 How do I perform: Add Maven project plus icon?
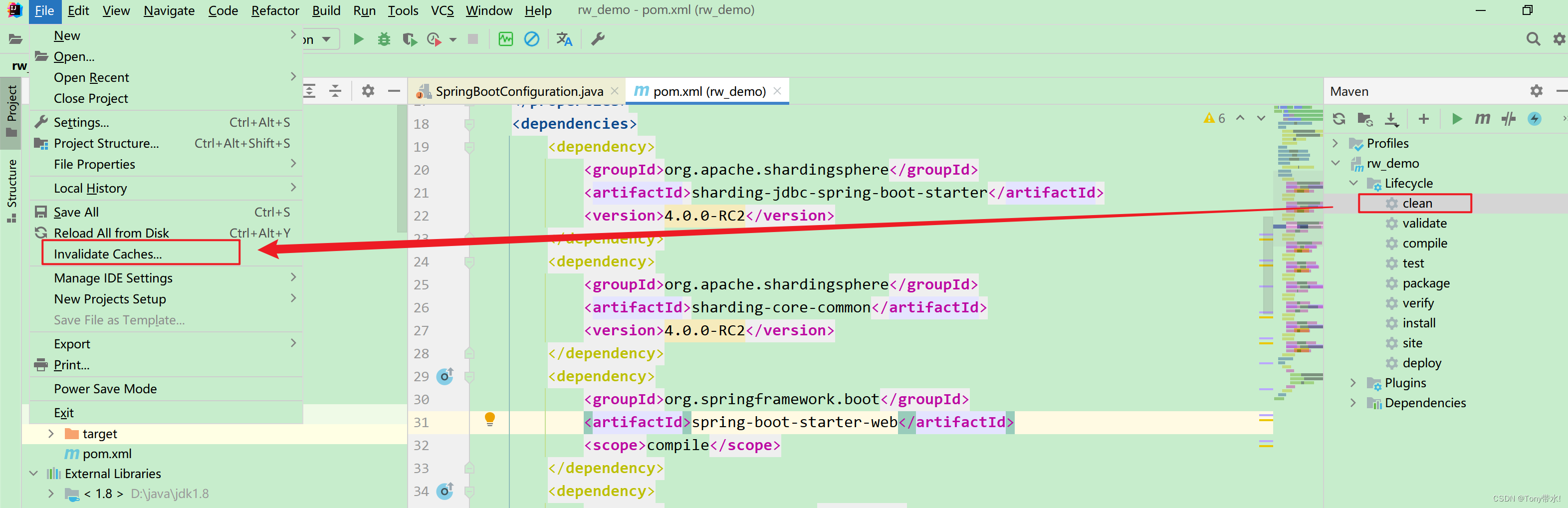tap(1423, 119)
